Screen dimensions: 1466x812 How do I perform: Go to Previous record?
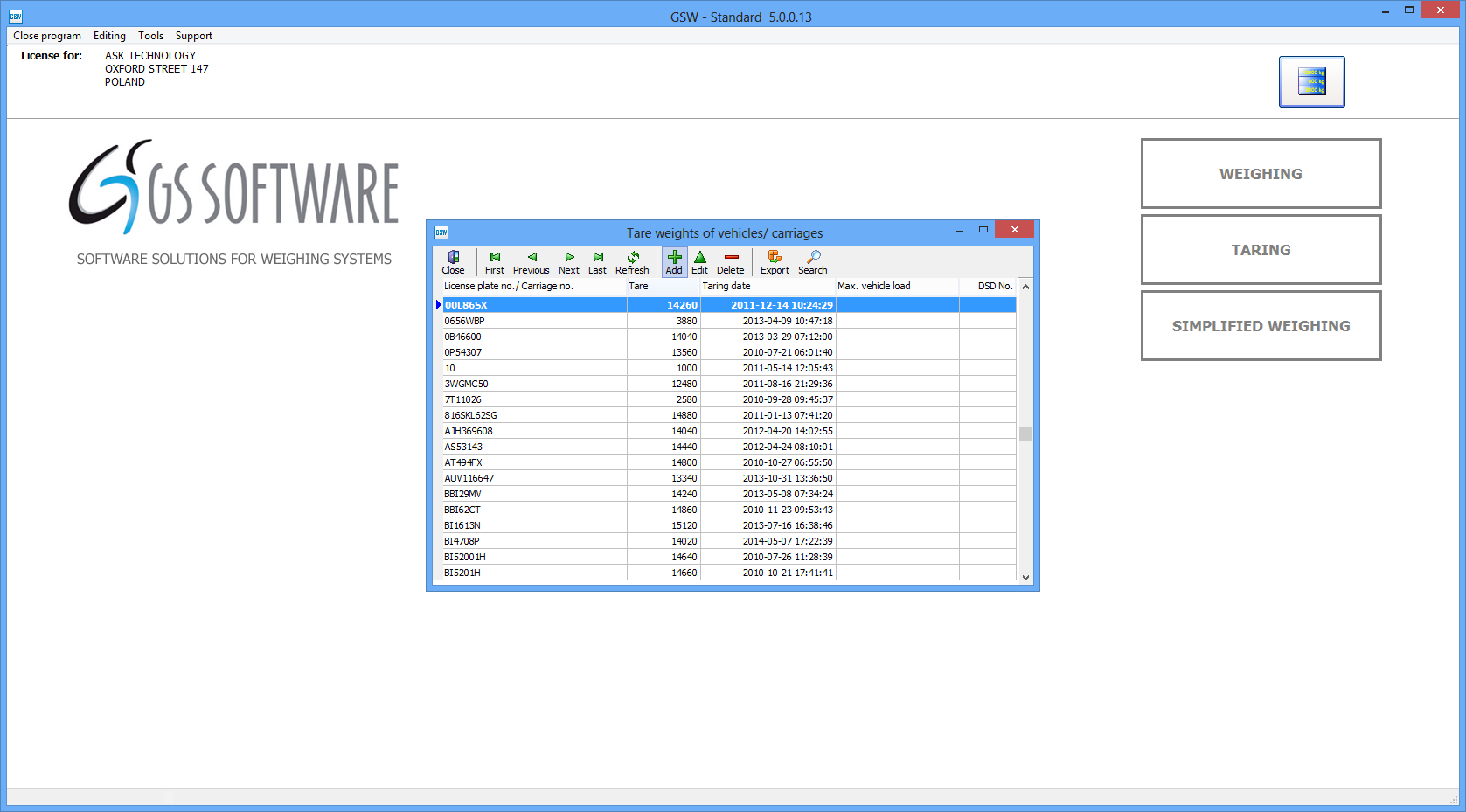point(531,262)
